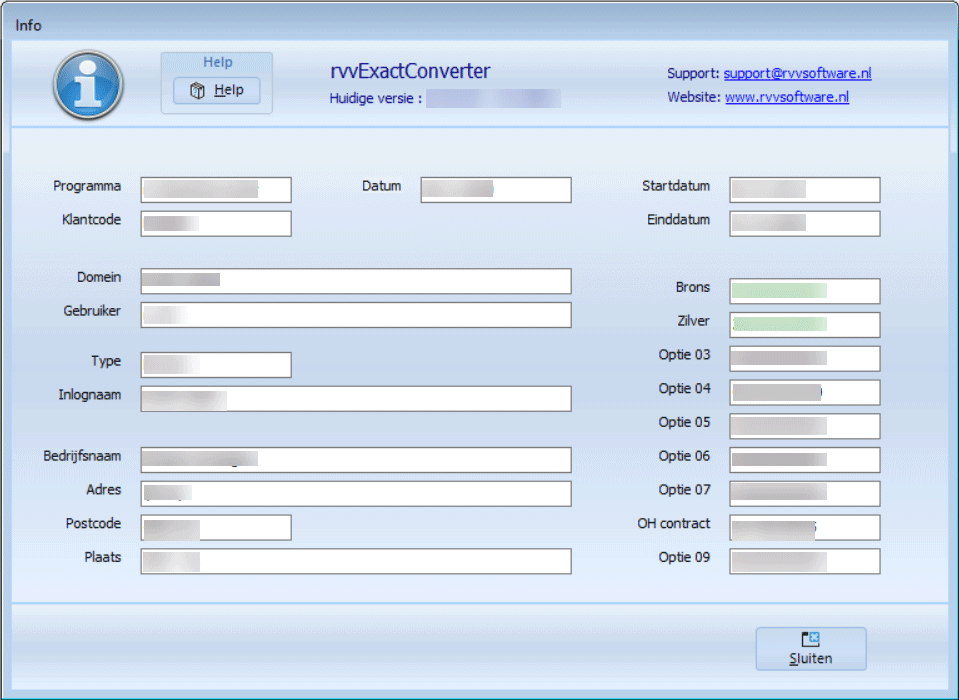959x700 pixels.
Task: Click the Programma input field
Action: (x=216, y=190)
